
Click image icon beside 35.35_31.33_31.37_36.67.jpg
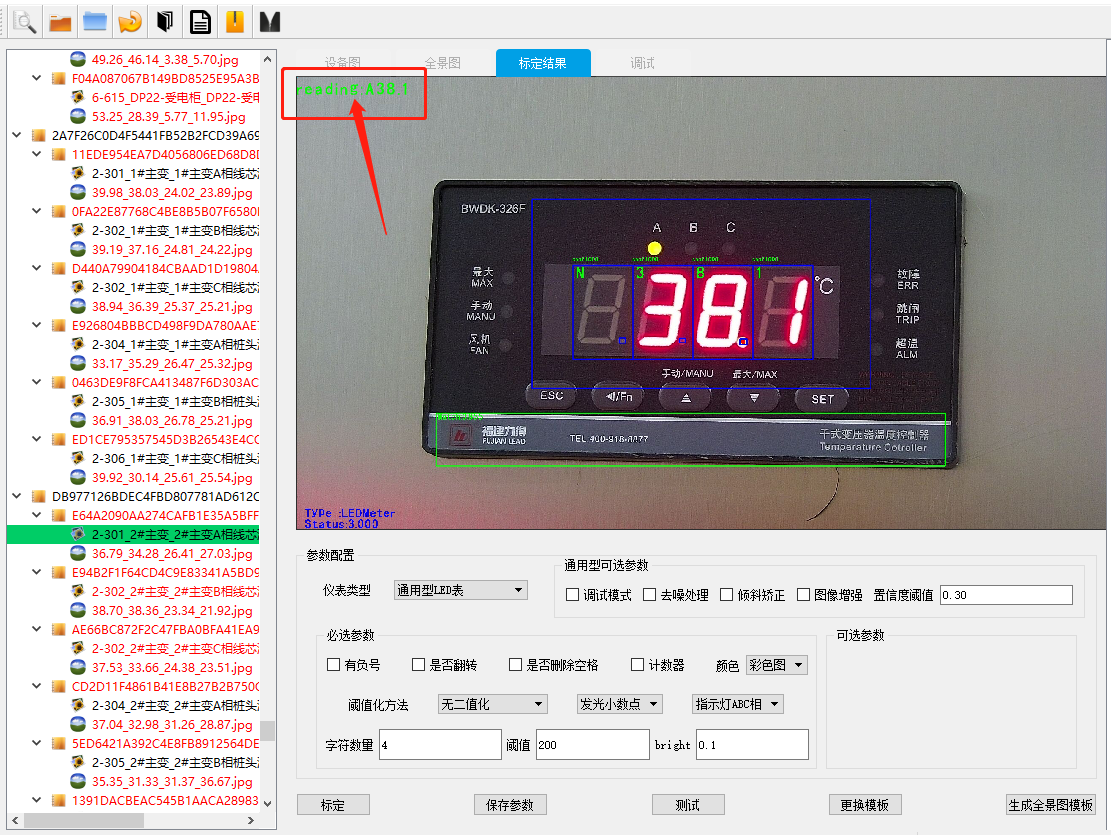[x=78, y=781]
